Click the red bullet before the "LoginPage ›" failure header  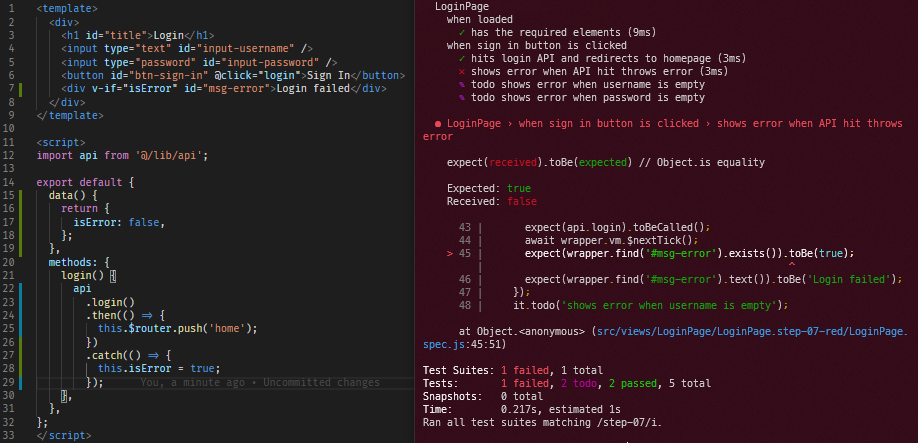pos(438,123)
